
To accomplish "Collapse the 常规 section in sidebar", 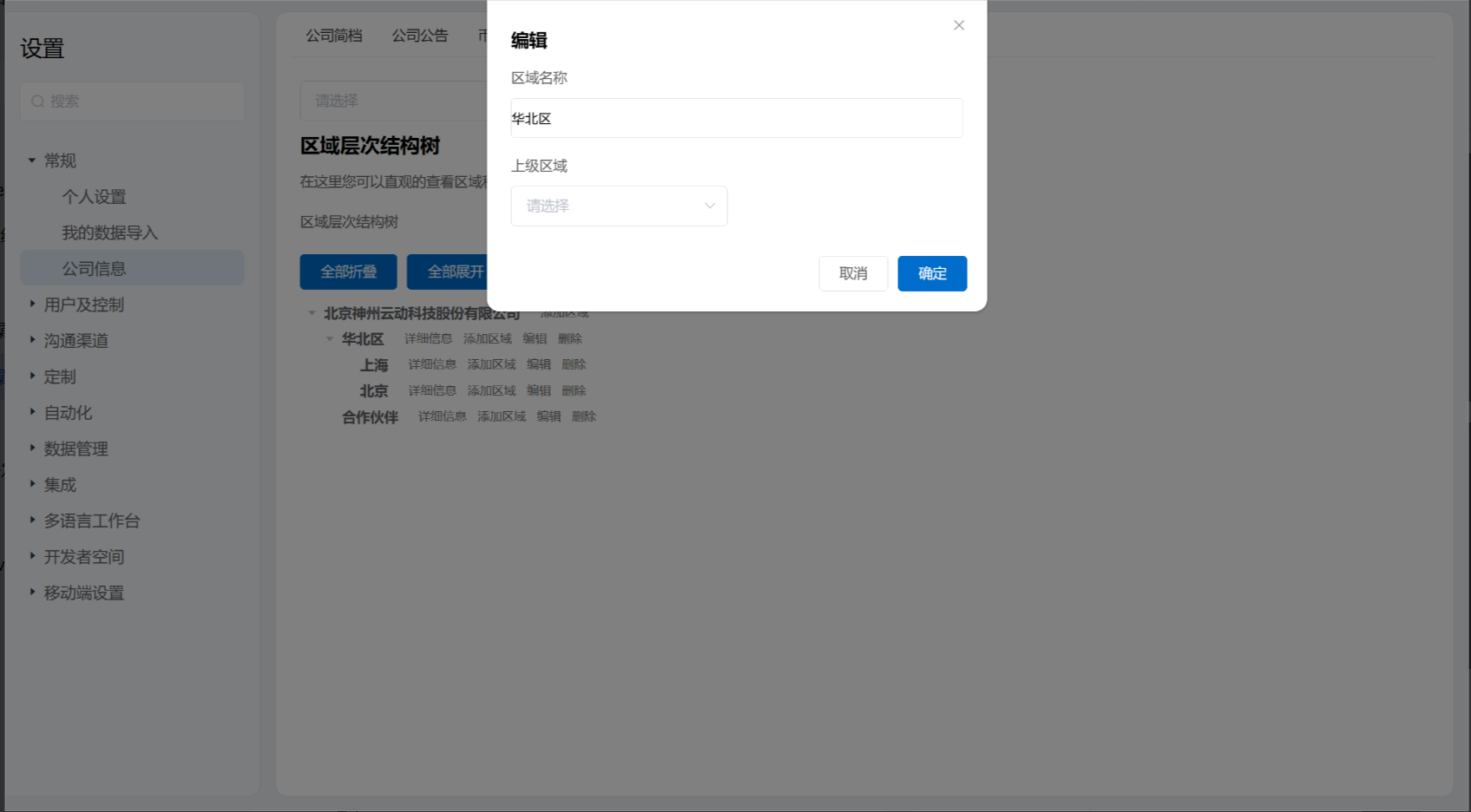I will [x=32, y=160].
